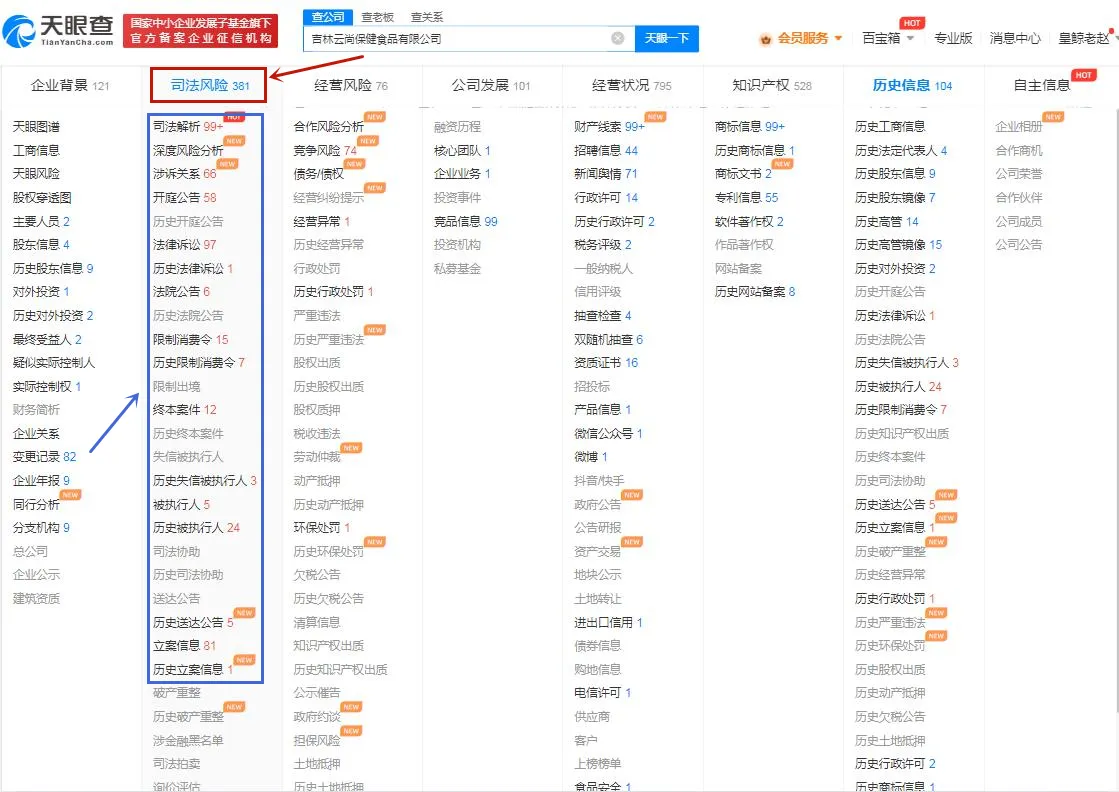Open the 经营风险 category tab
Image resolution: width=1119 pixels, height=792 pixels.
coord(350,86)
